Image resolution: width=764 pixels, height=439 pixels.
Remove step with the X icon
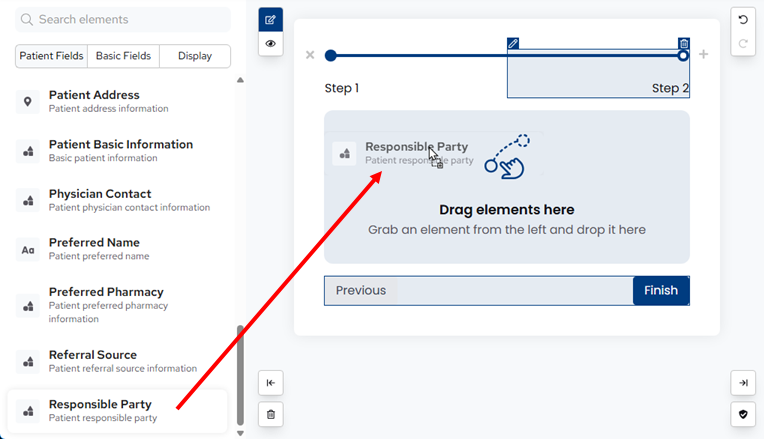coord(310,55)
